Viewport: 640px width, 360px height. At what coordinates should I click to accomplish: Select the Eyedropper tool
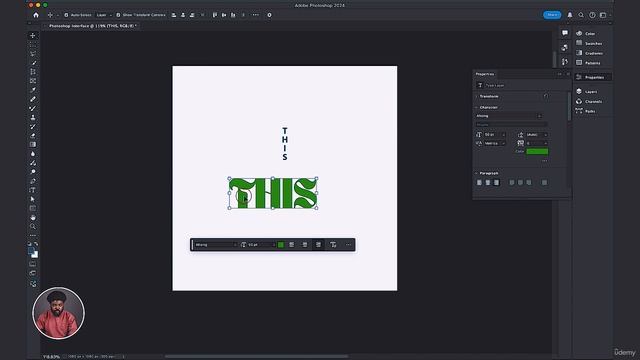coord(33,90)
